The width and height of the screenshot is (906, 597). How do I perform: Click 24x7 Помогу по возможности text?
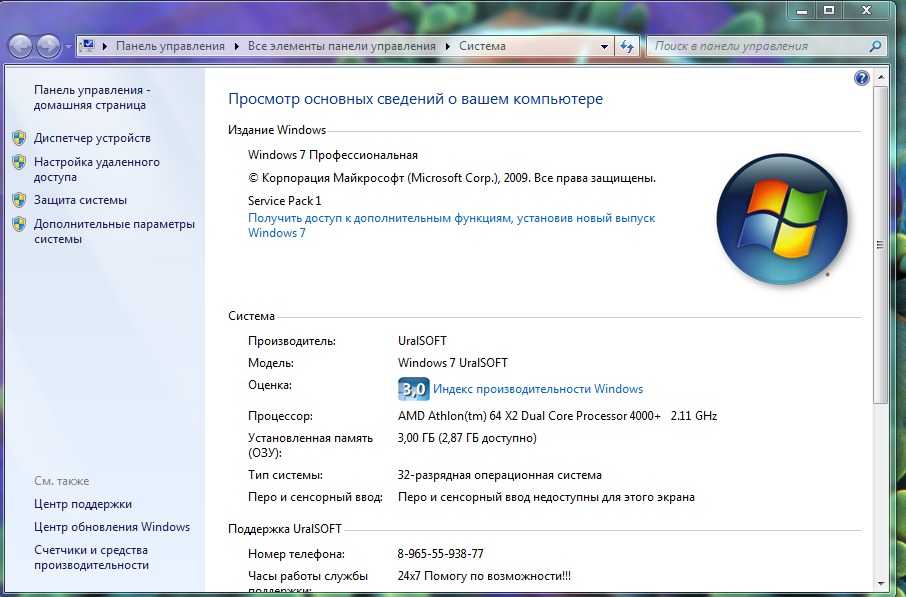[484, 576]
